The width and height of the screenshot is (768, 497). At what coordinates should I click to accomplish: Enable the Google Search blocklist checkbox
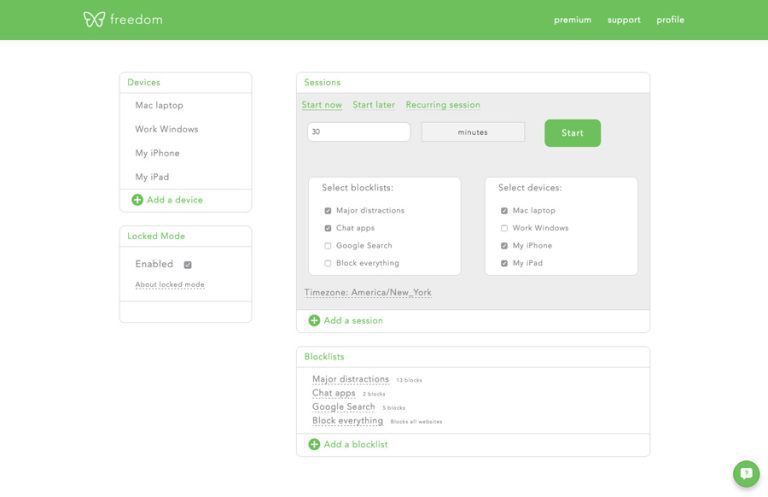(328, 246)
